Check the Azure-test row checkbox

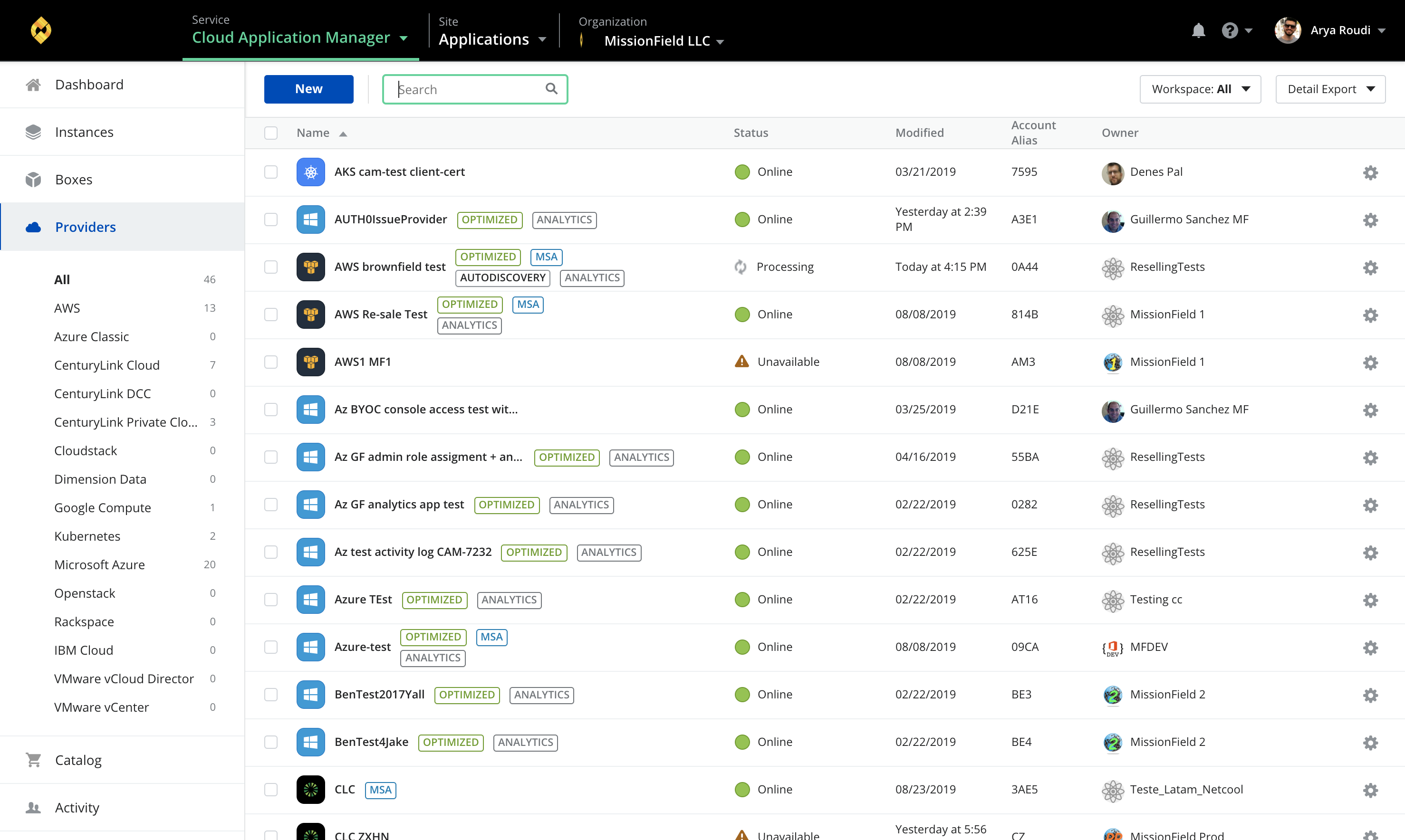coord(271,648)
